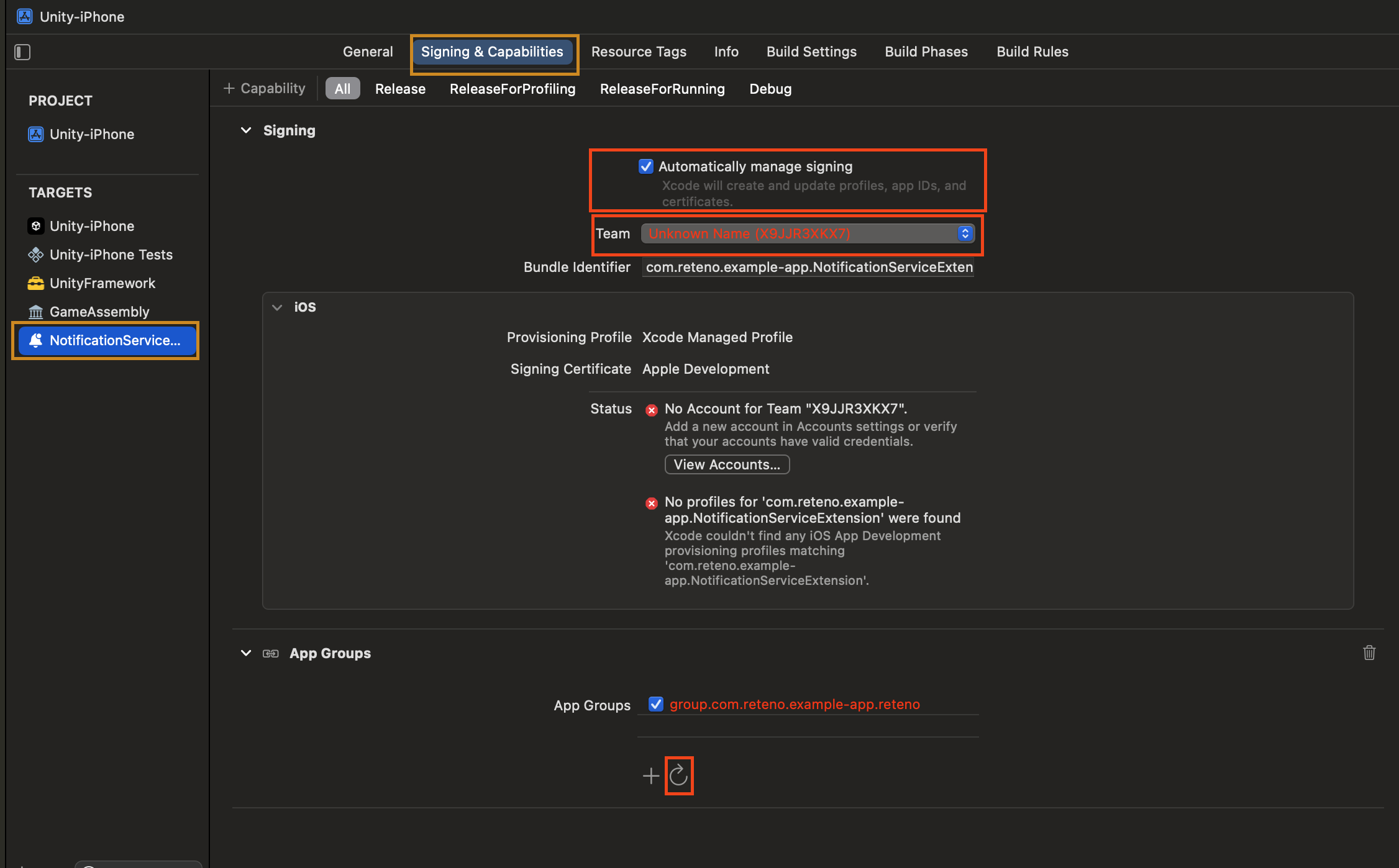Viewport: 1399px width, 868px height.
Task: Add a capability with + Capability
Action: (265, 88)
